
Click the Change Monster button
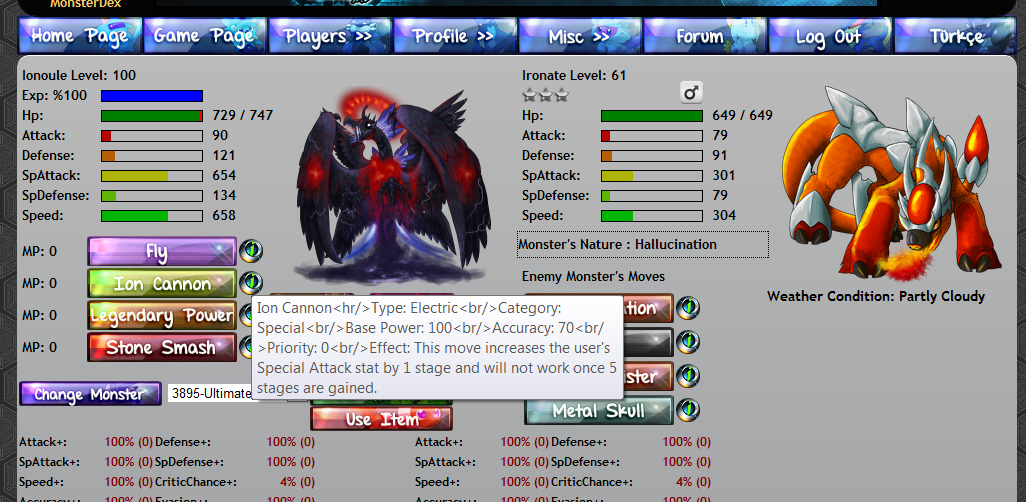90,393
